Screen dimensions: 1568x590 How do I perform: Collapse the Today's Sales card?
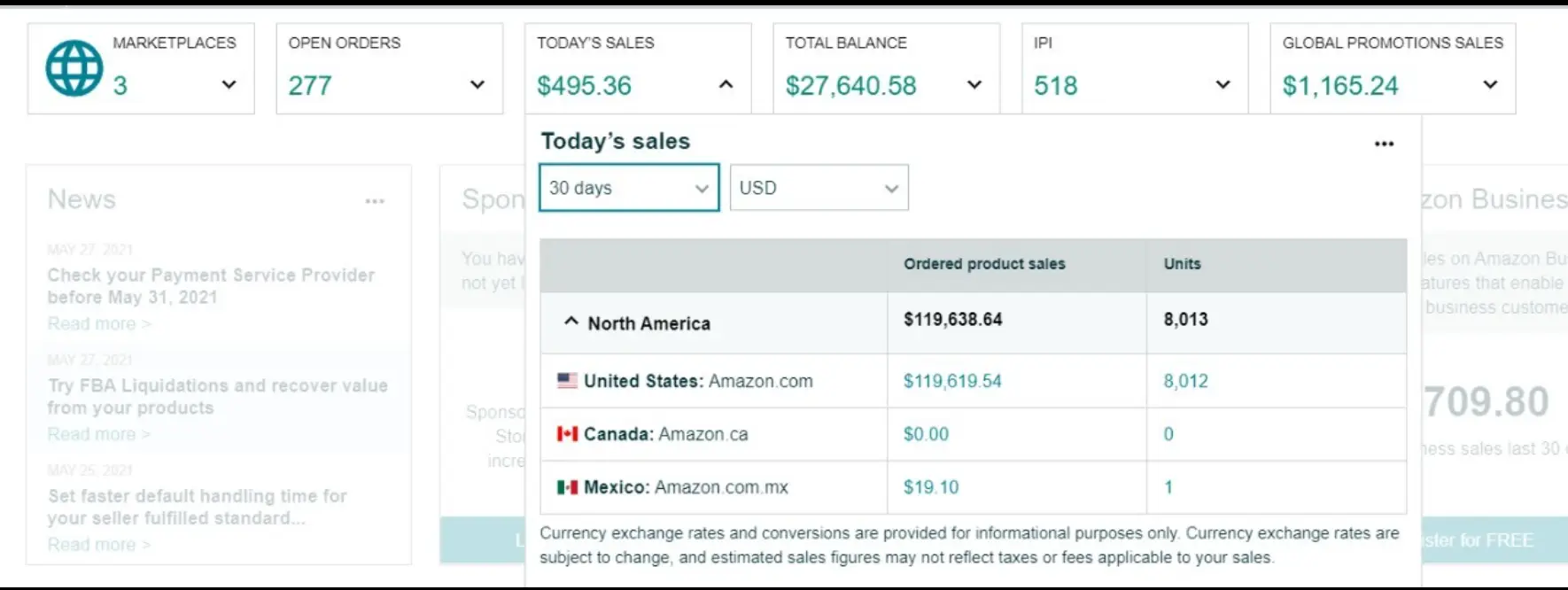pos(726,85)
